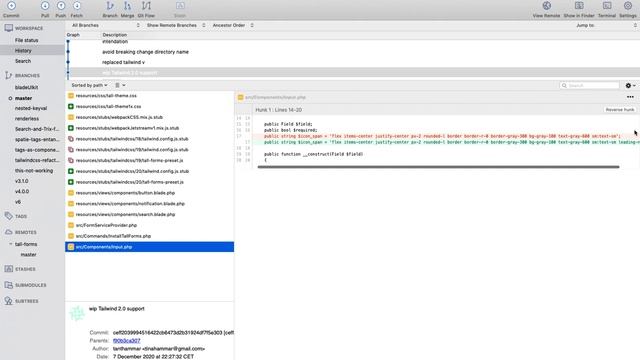Click the file icon in the diff header
640x360 pixels.
(240, 97)
